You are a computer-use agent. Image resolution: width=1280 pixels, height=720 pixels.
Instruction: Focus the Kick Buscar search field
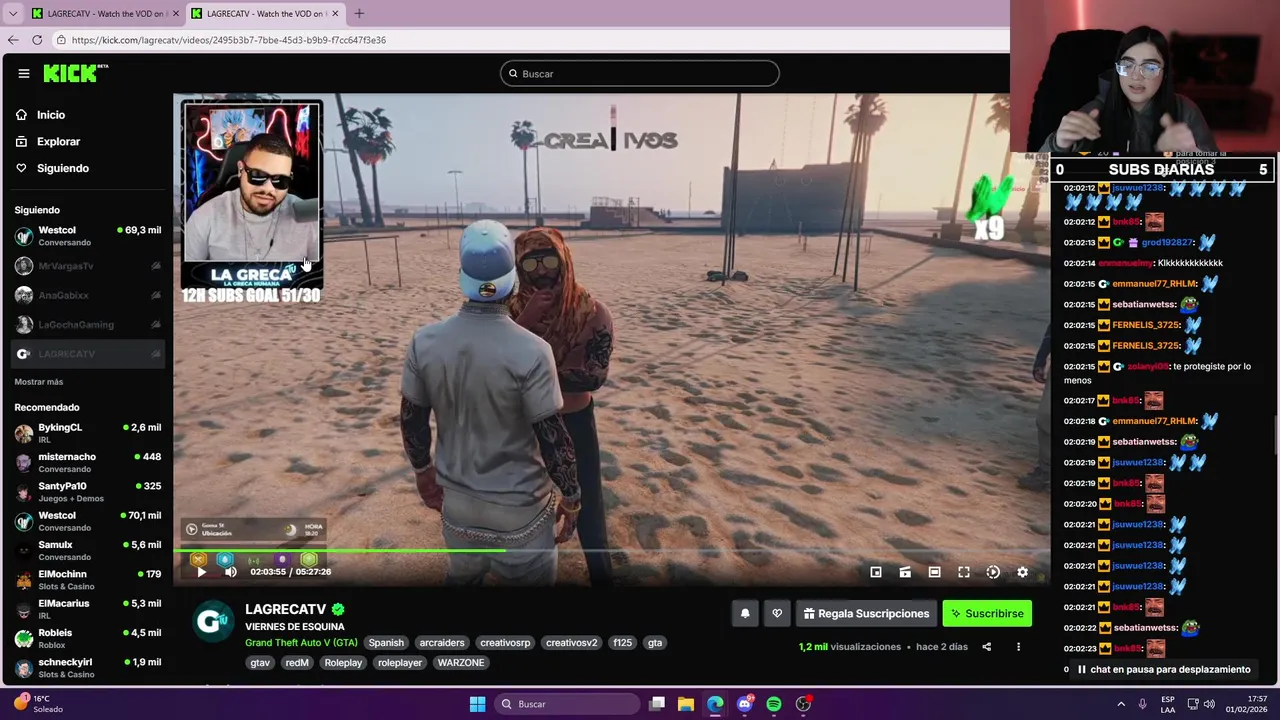coord(640,73)
